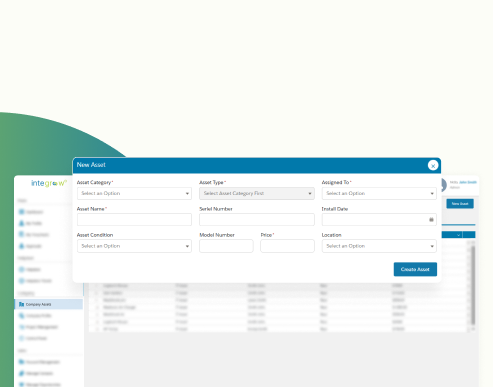
Task: Click the New Asset button behind dialog
Action: point(460,204)
